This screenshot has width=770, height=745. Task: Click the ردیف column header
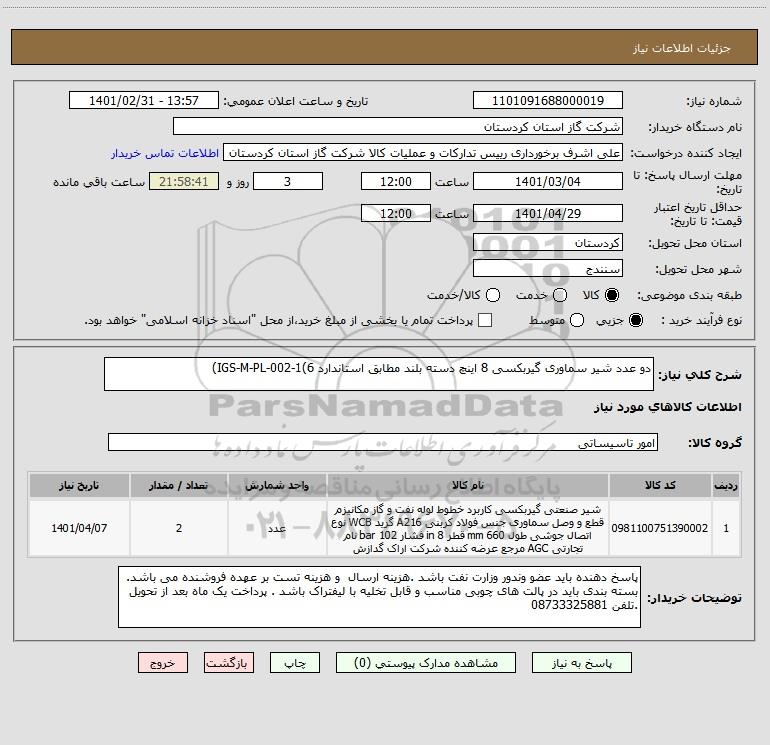726,485
